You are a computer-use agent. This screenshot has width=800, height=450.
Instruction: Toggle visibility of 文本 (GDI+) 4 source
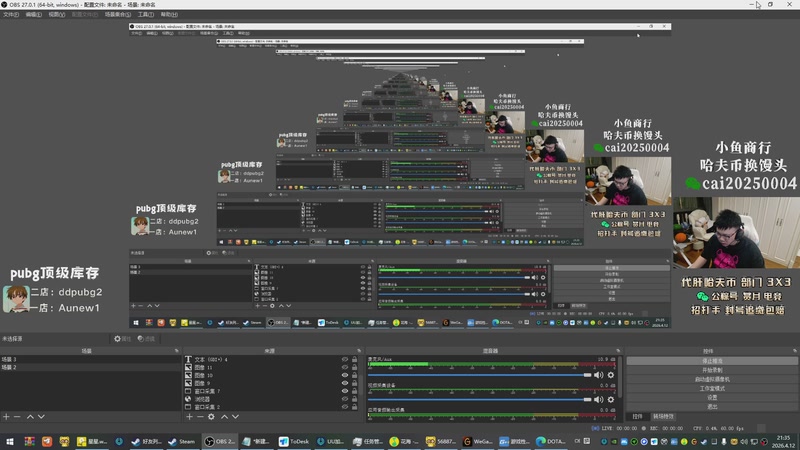[345, 360]
